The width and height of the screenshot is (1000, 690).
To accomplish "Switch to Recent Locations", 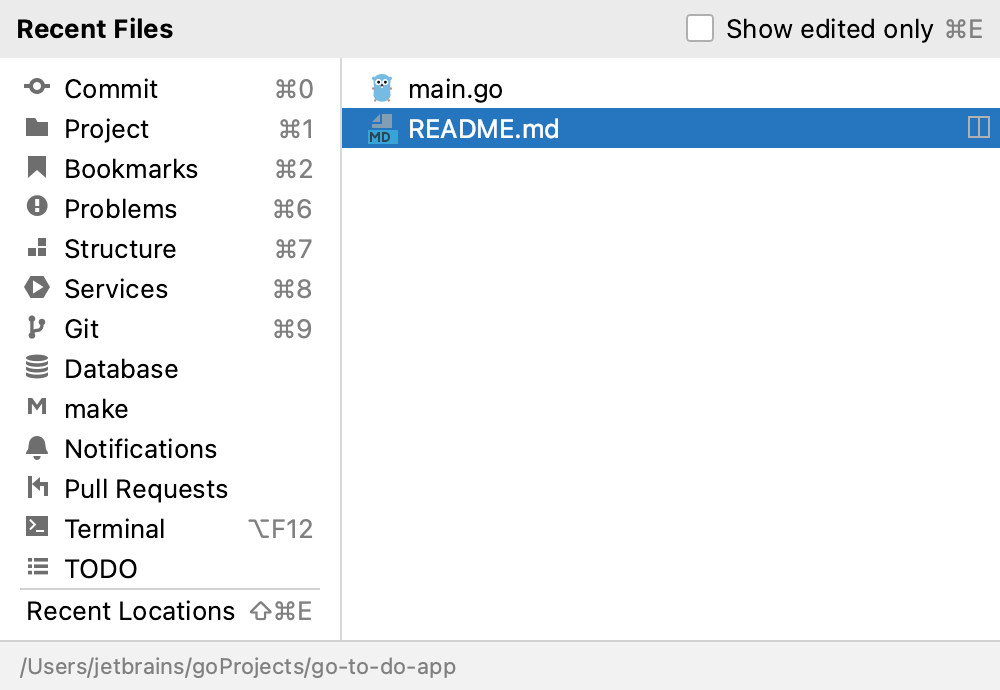I will point(130,611).
